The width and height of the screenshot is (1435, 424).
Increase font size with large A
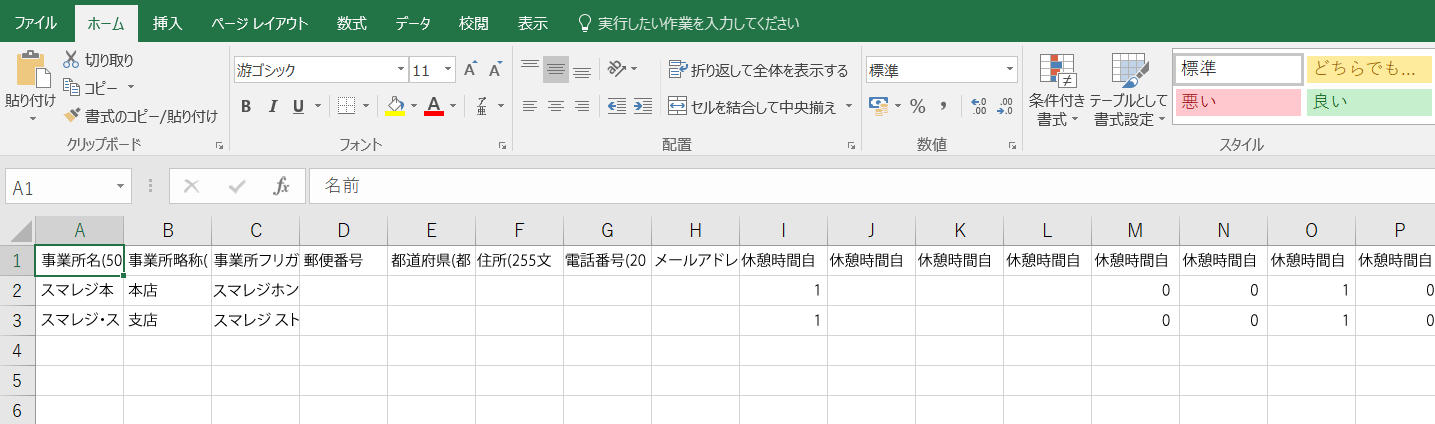pos(469,70)
